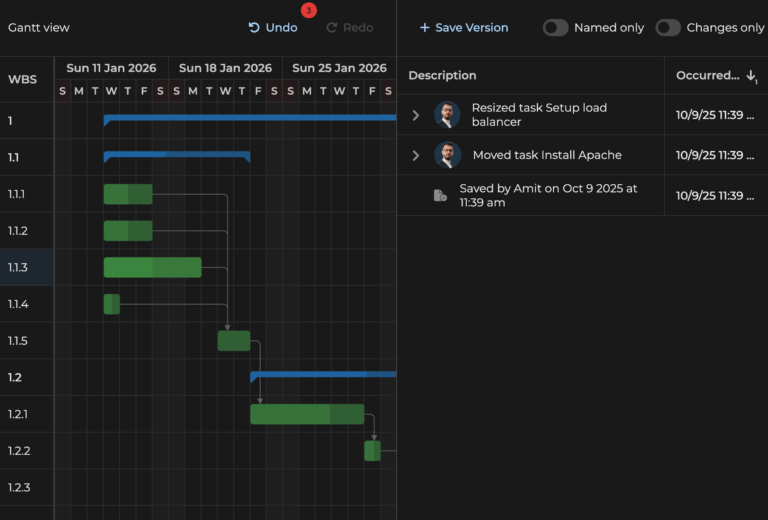The image size is (768, 520).
Task: Select the Saved by Amit version entry
Action: (x=548, y=195)
